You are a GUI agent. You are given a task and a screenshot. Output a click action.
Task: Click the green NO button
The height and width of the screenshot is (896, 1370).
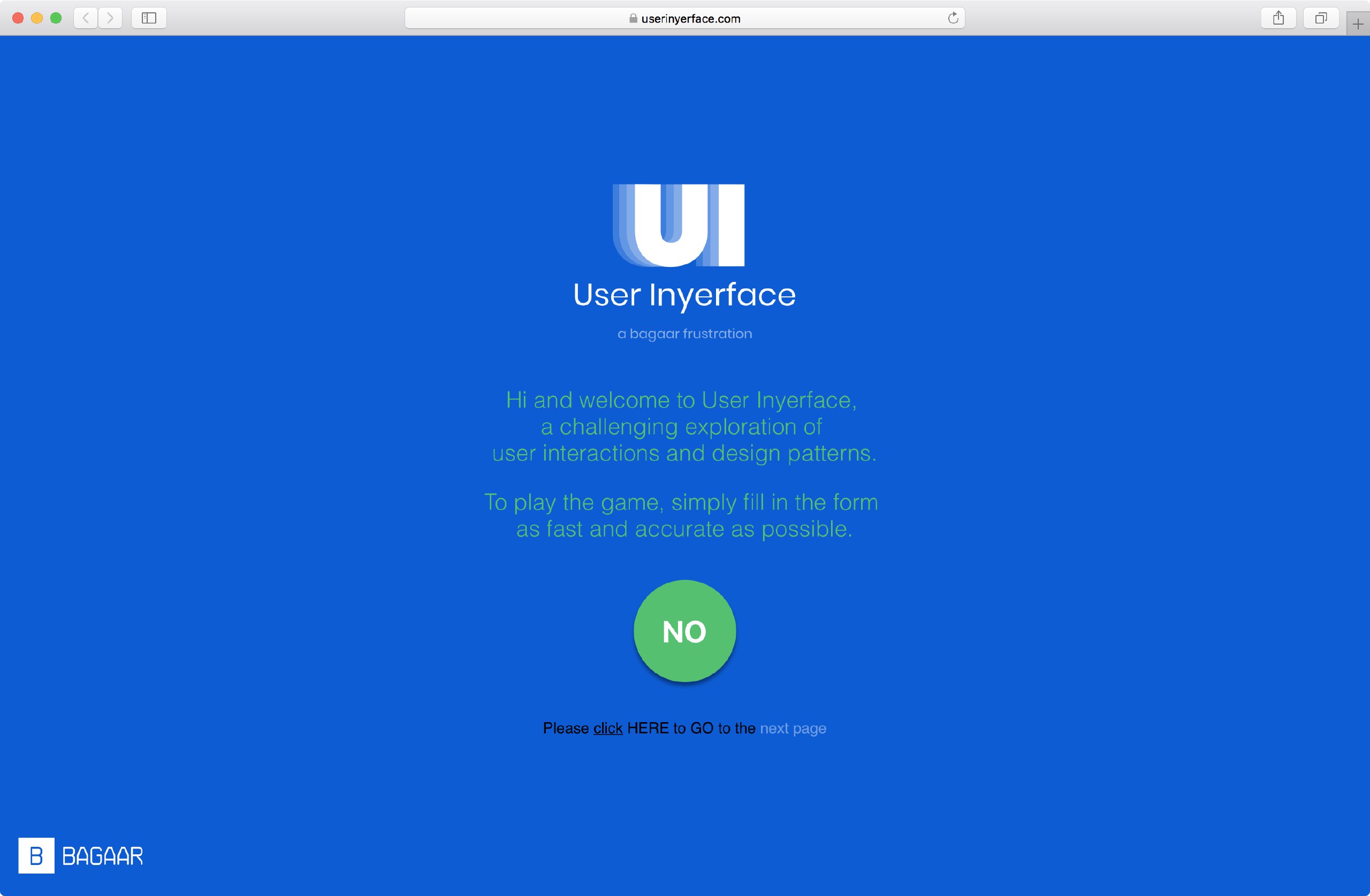pos(684,631)
